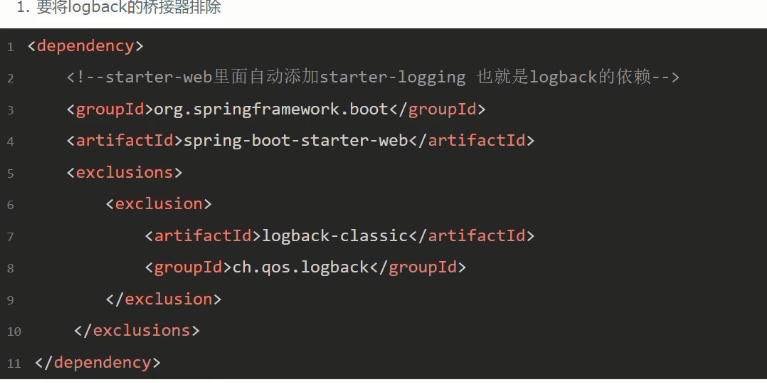Viewport: 767px width, 383px height.
Task: Click closing artifactId tag on line 7
Action: pyautogui.click(x=472, y=236)
